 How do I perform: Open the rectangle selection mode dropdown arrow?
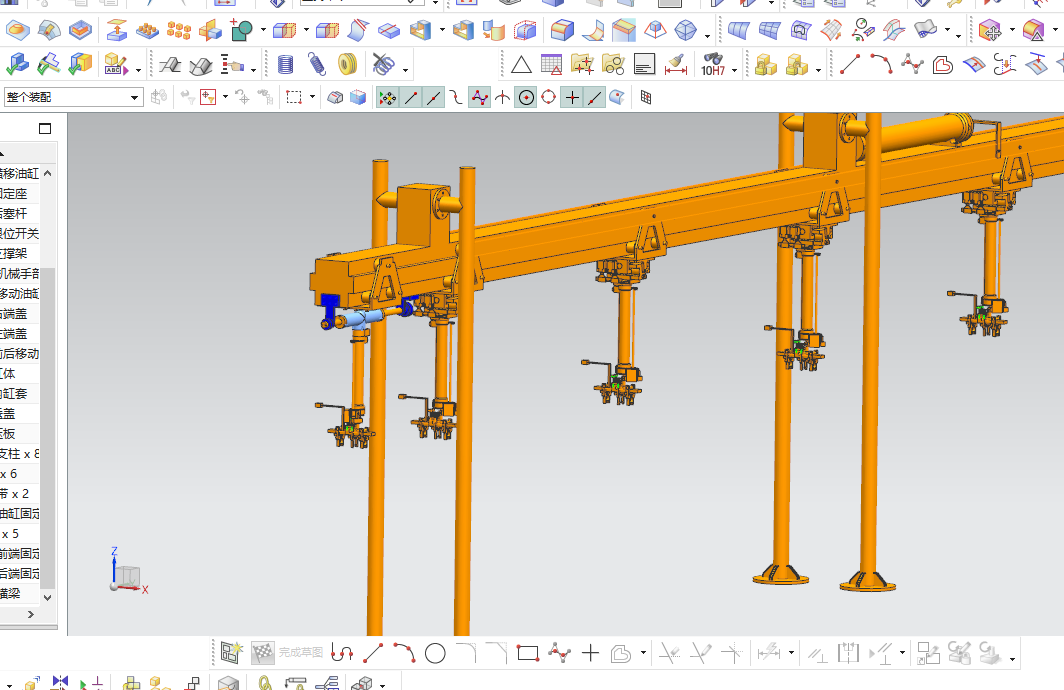pyautogui.click(x=312, y=97)
